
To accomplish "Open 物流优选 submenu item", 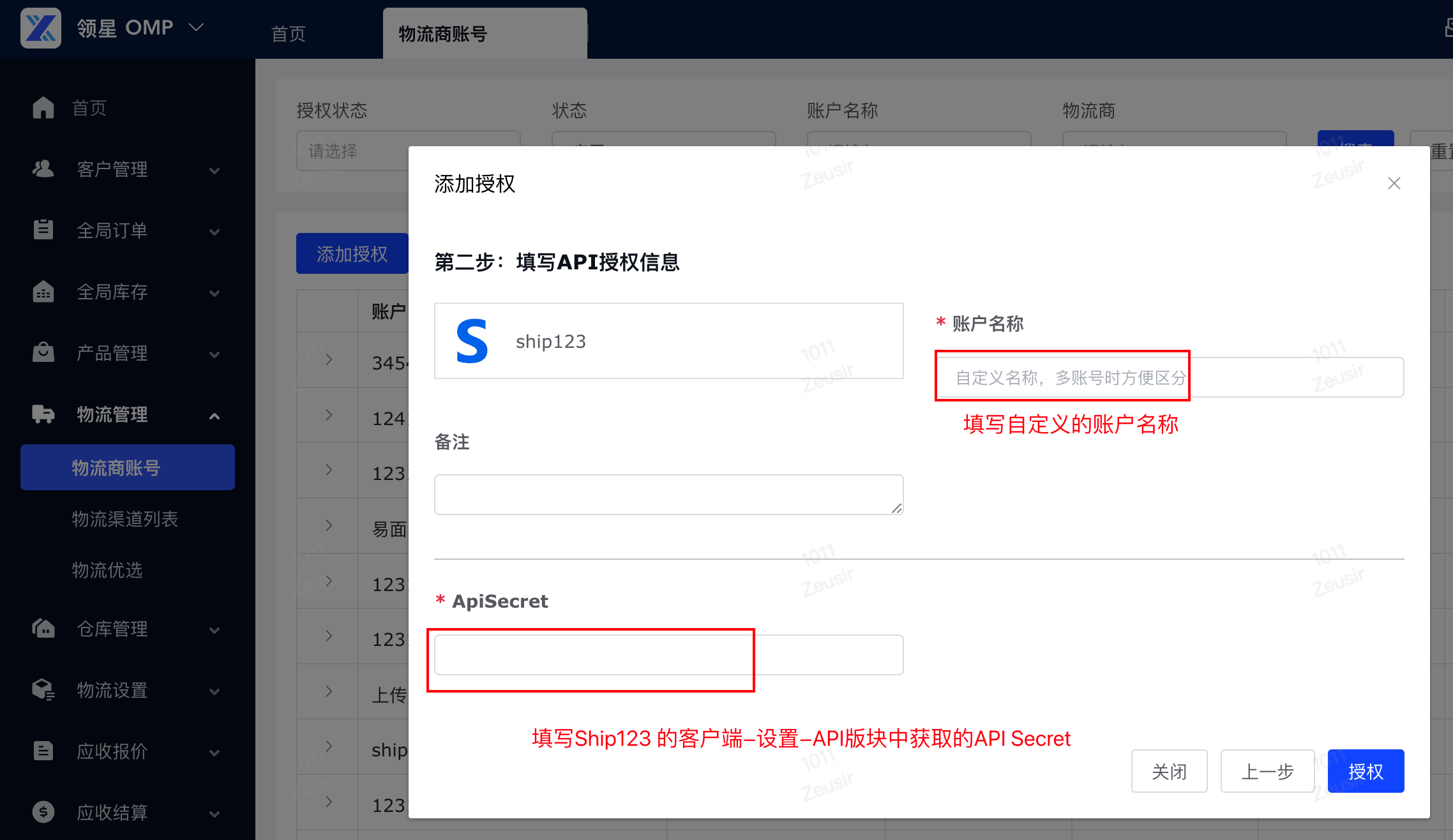I will coord(107,570).
